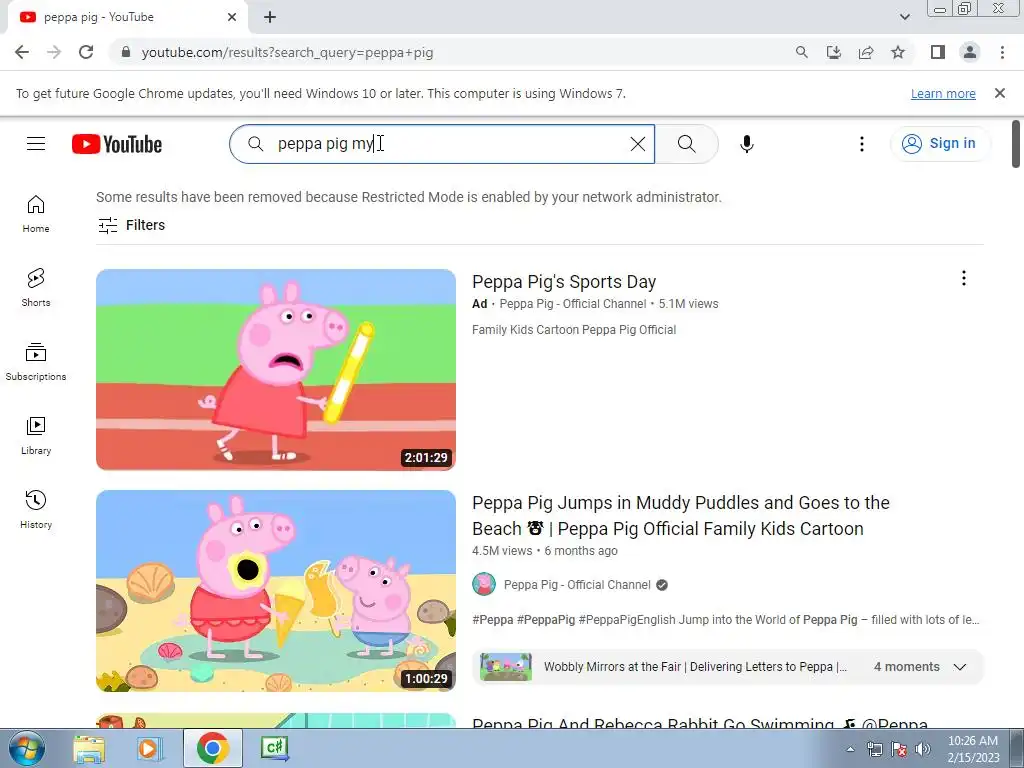Open Action Center flag icon in tray

point(899,749)
